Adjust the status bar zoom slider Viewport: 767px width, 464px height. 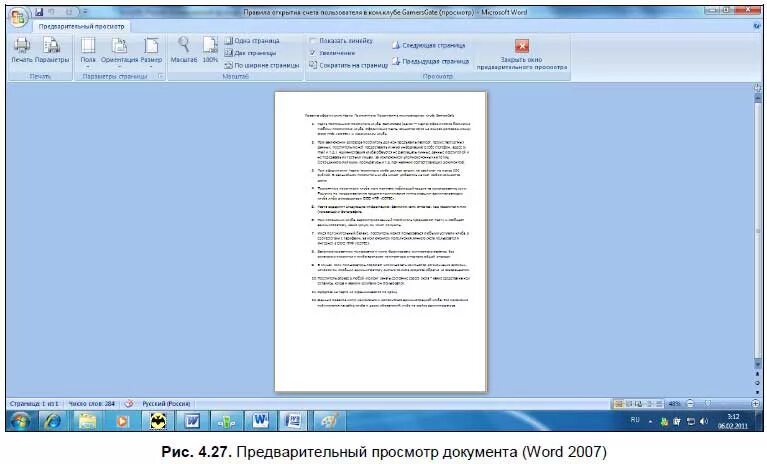pyautogui.click(x=708, y=404)
